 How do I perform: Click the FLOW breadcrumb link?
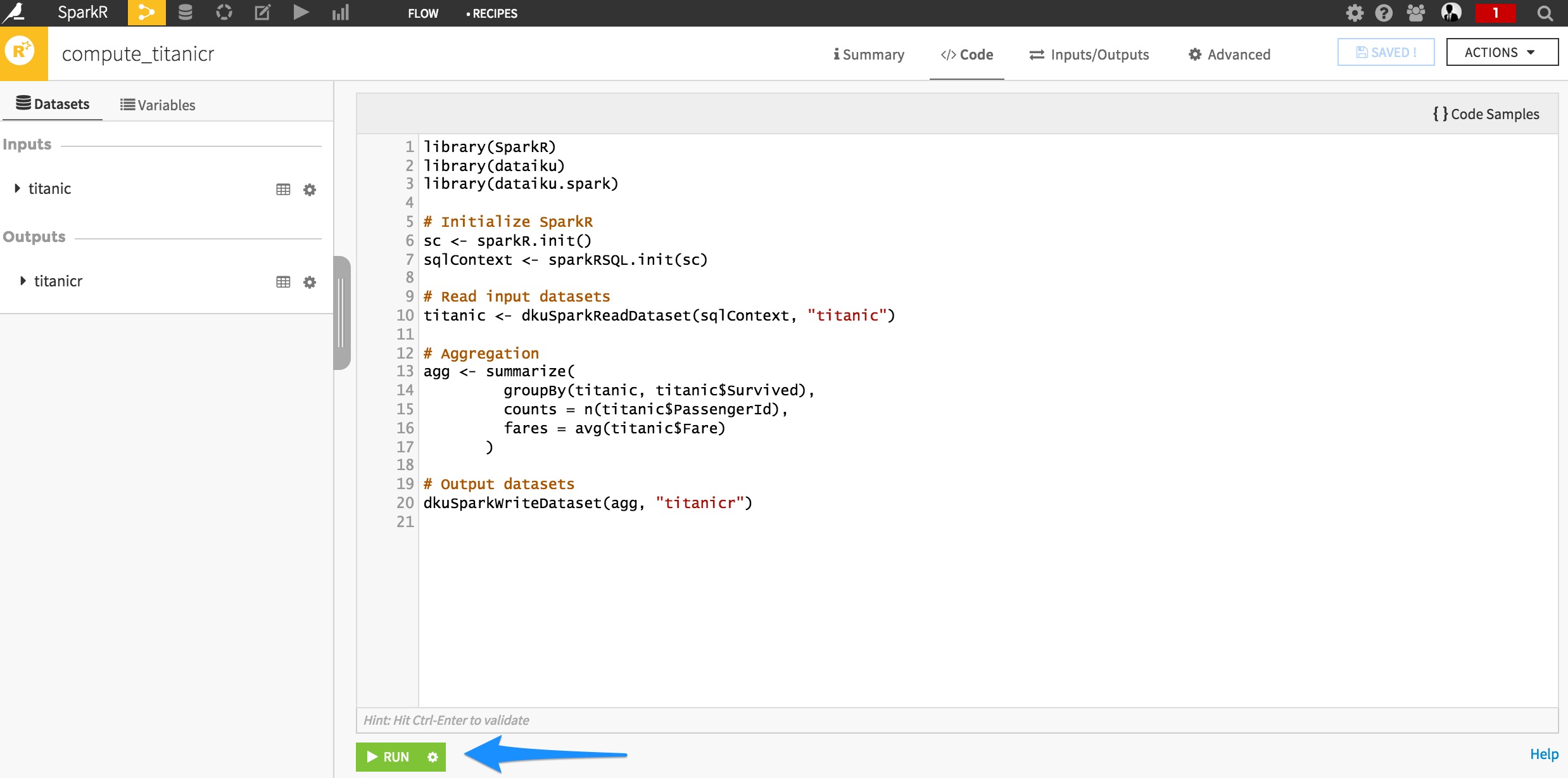[423, 13]
